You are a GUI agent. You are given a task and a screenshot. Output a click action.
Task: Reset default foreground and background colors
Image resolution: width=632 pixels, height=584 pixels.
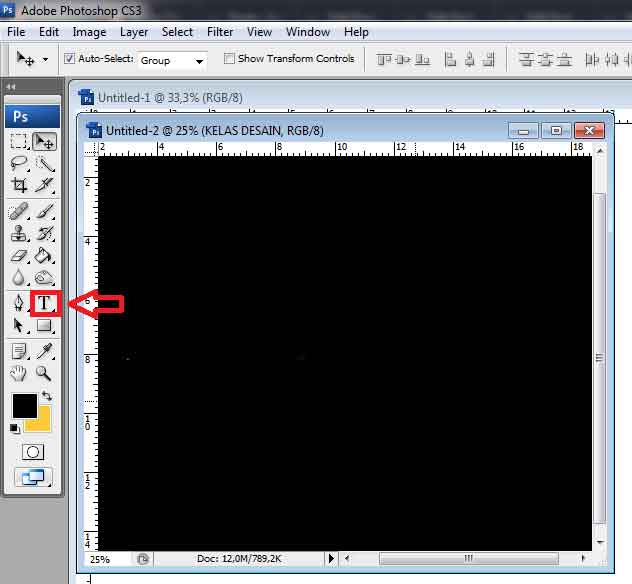15,428
